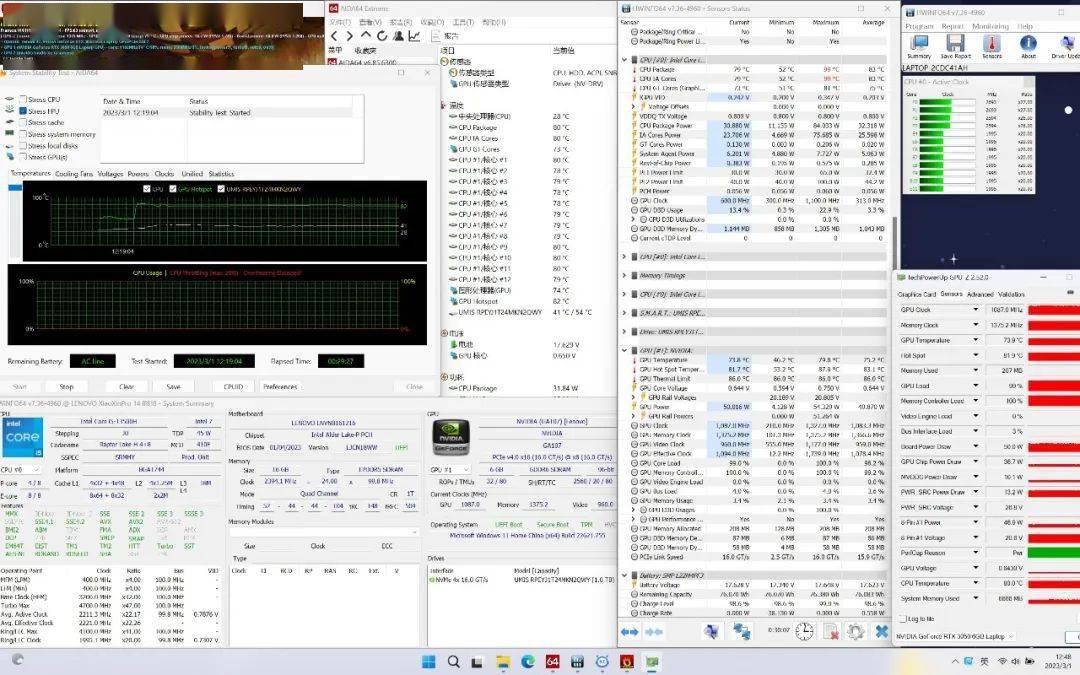Enable the Stress GPU(s) checkbox
This screenshot has height=675, width=1080.
pyautogui.click(x=23, y=157)
